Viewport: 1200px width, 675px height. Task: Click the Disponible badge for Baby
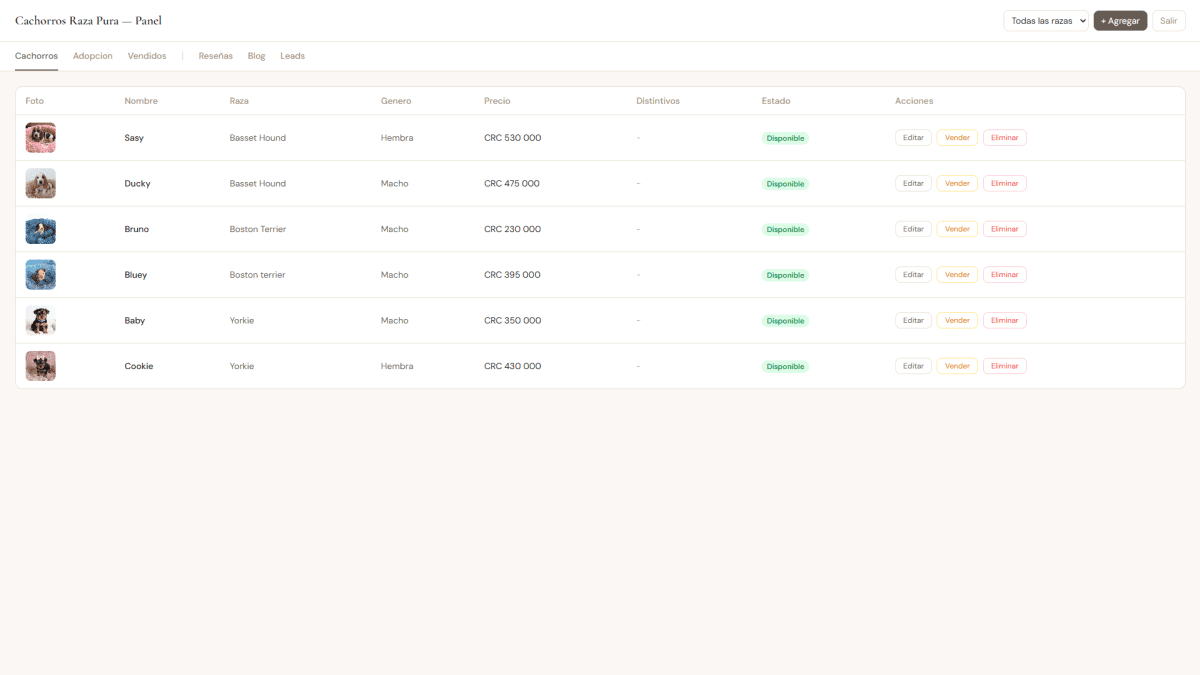click(785, 321)
